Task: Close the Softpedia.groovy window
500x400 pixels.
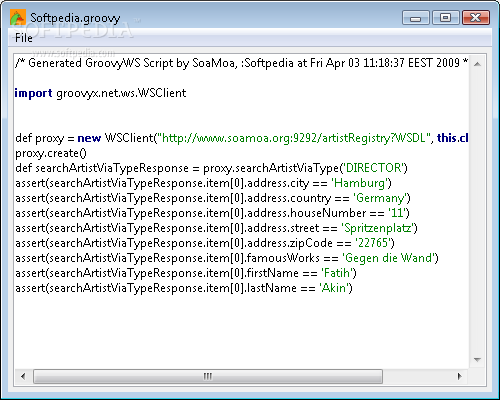Action: click(x=476, y=17)
